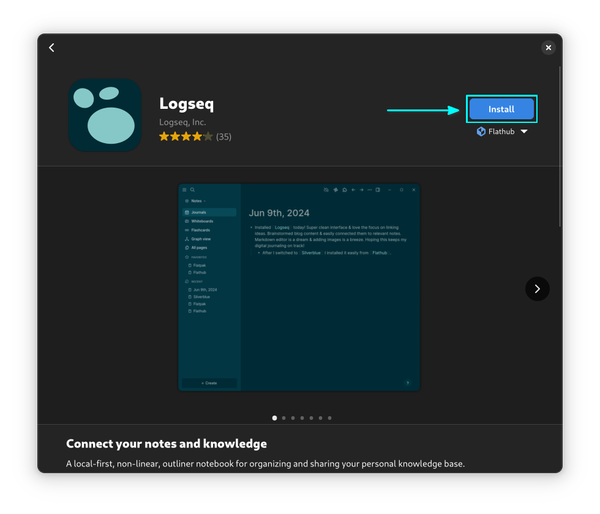
Task: Open the (35) reviews count
Action: tap(223, 136)
